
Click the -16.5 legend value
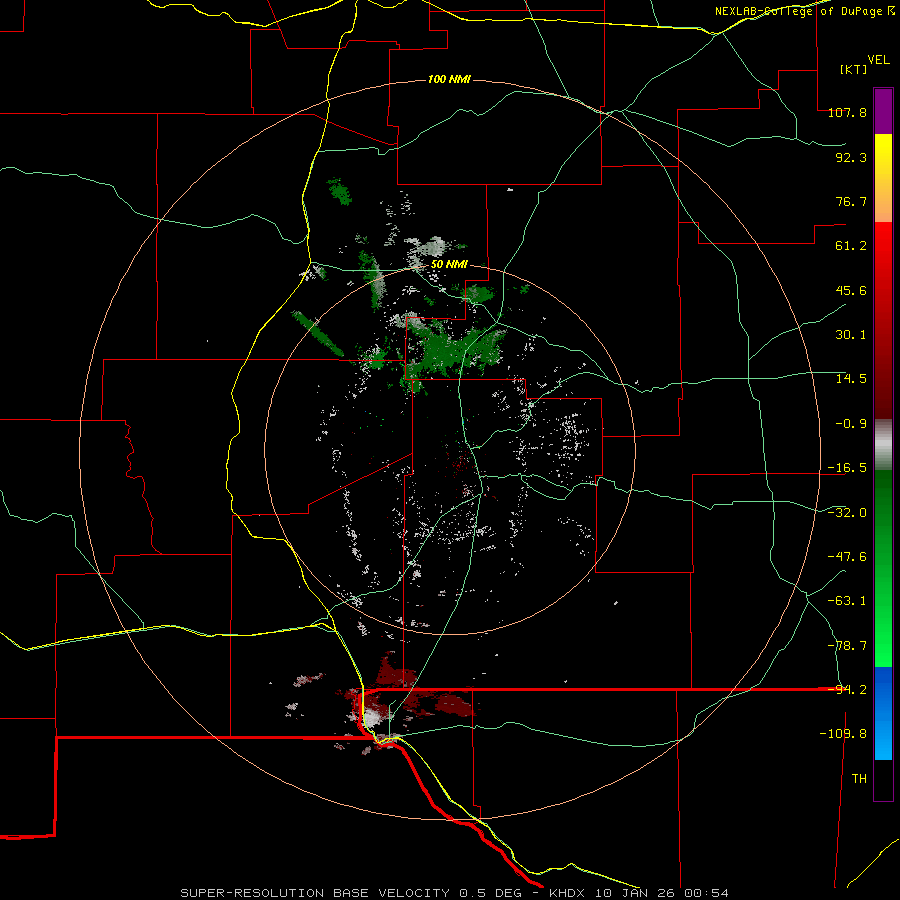tap(847, 468)
